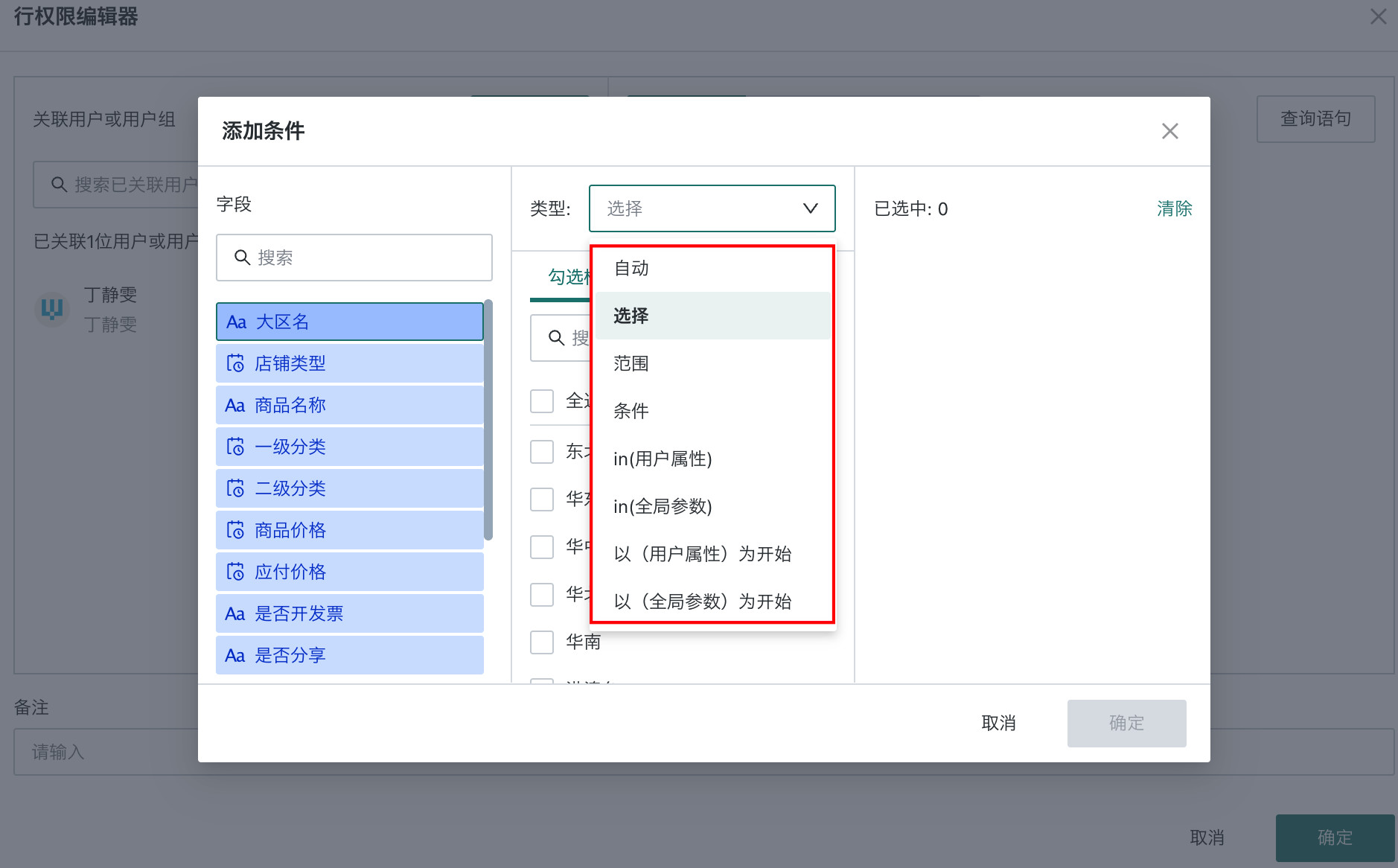
Task: Close the 添加条件 dialog with X icon
Action: click(1169, 132)
